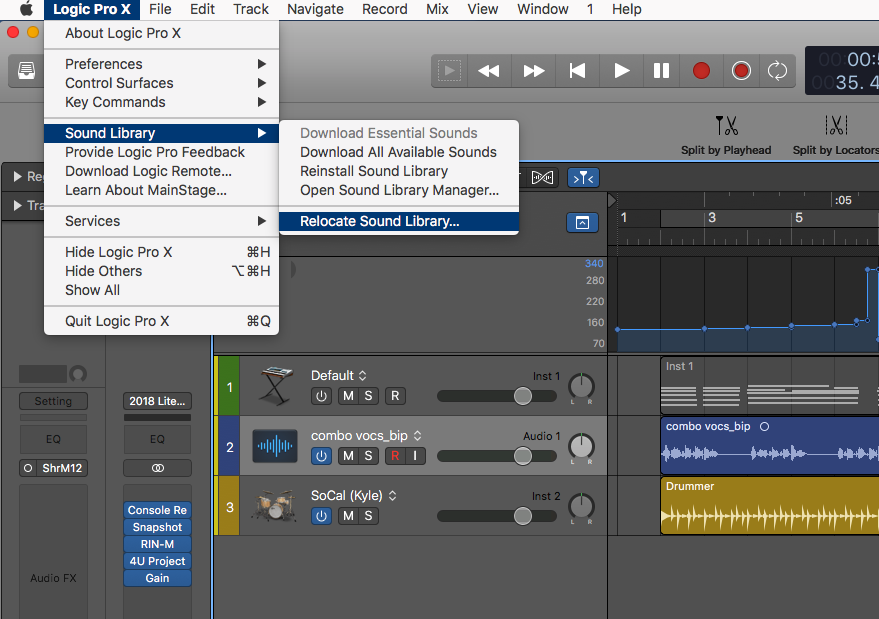Click the Default track volume slider knob
Image resolution: width=879 pixels, height=619 pixels.
[523, 396]
